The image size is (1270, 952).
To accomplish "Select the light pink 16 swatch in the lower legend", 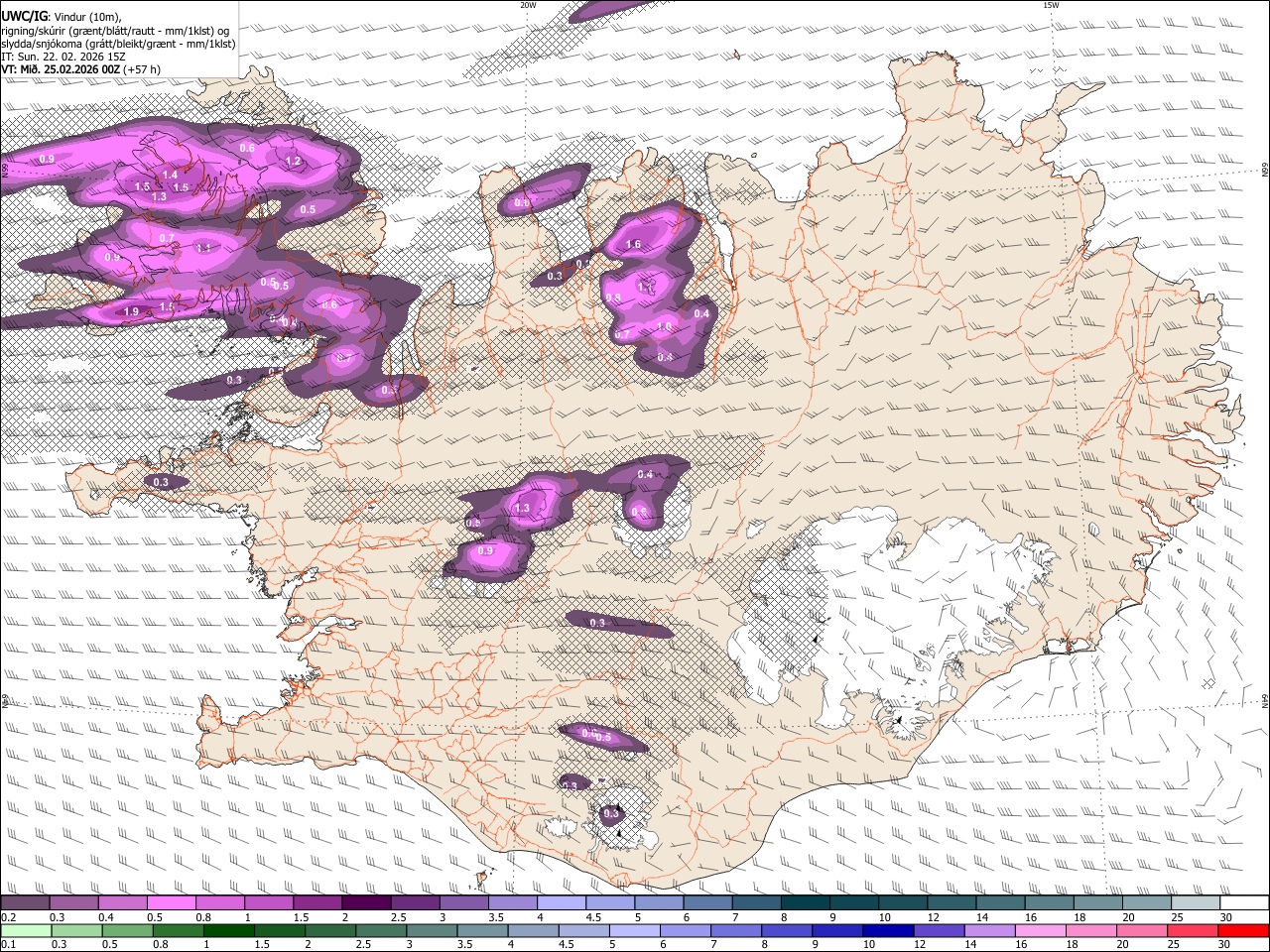I will [1042, 930].
